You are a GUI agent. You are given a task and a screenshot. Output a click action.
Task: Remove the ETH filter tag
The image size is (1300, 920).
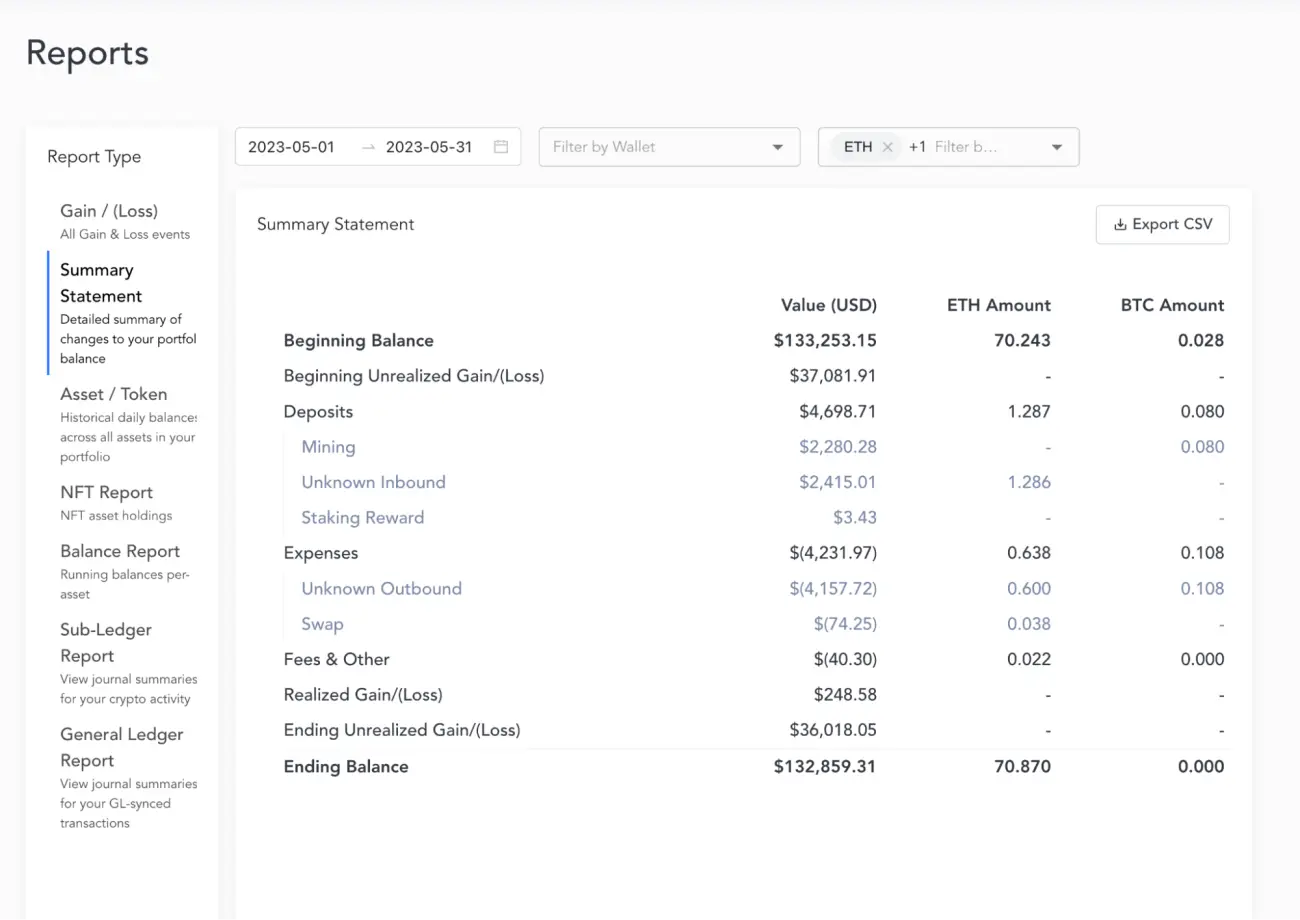(887, 147)
